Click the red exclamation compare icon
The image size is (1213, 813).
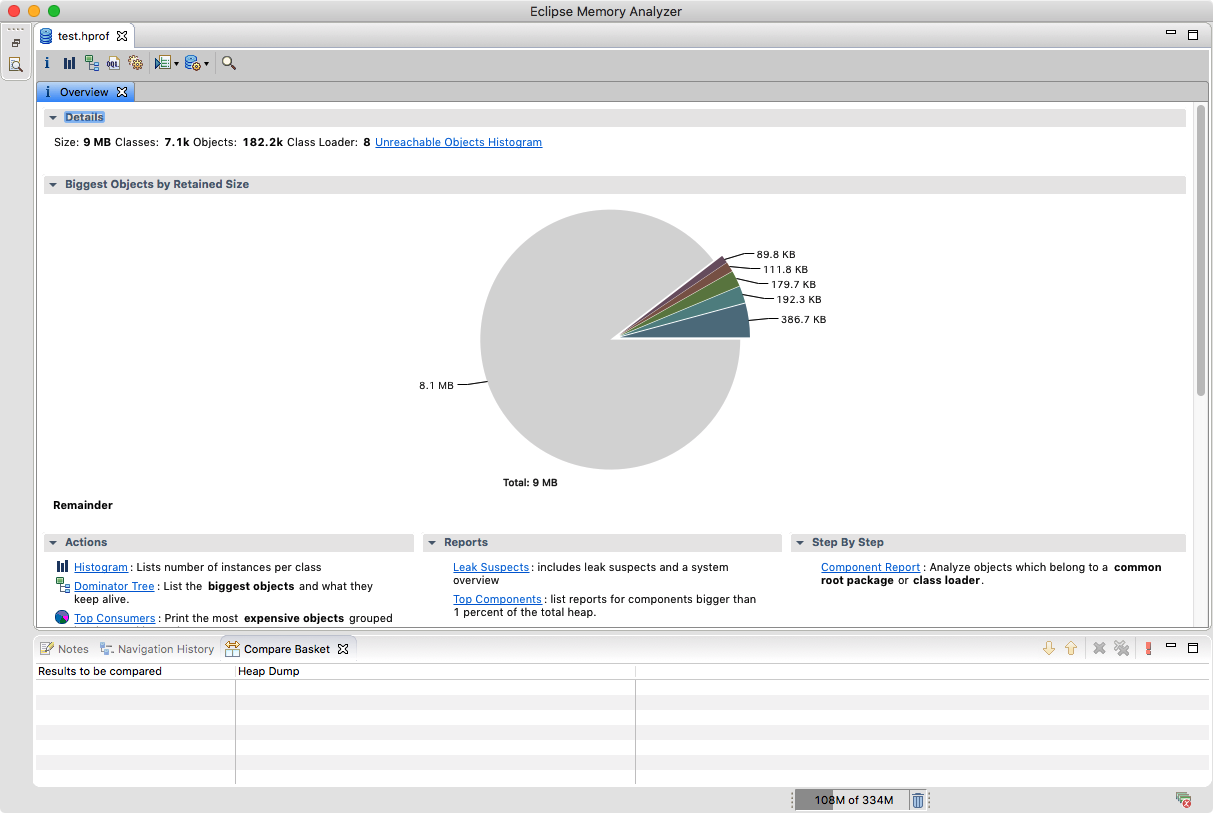click(x=1148, y=648)
